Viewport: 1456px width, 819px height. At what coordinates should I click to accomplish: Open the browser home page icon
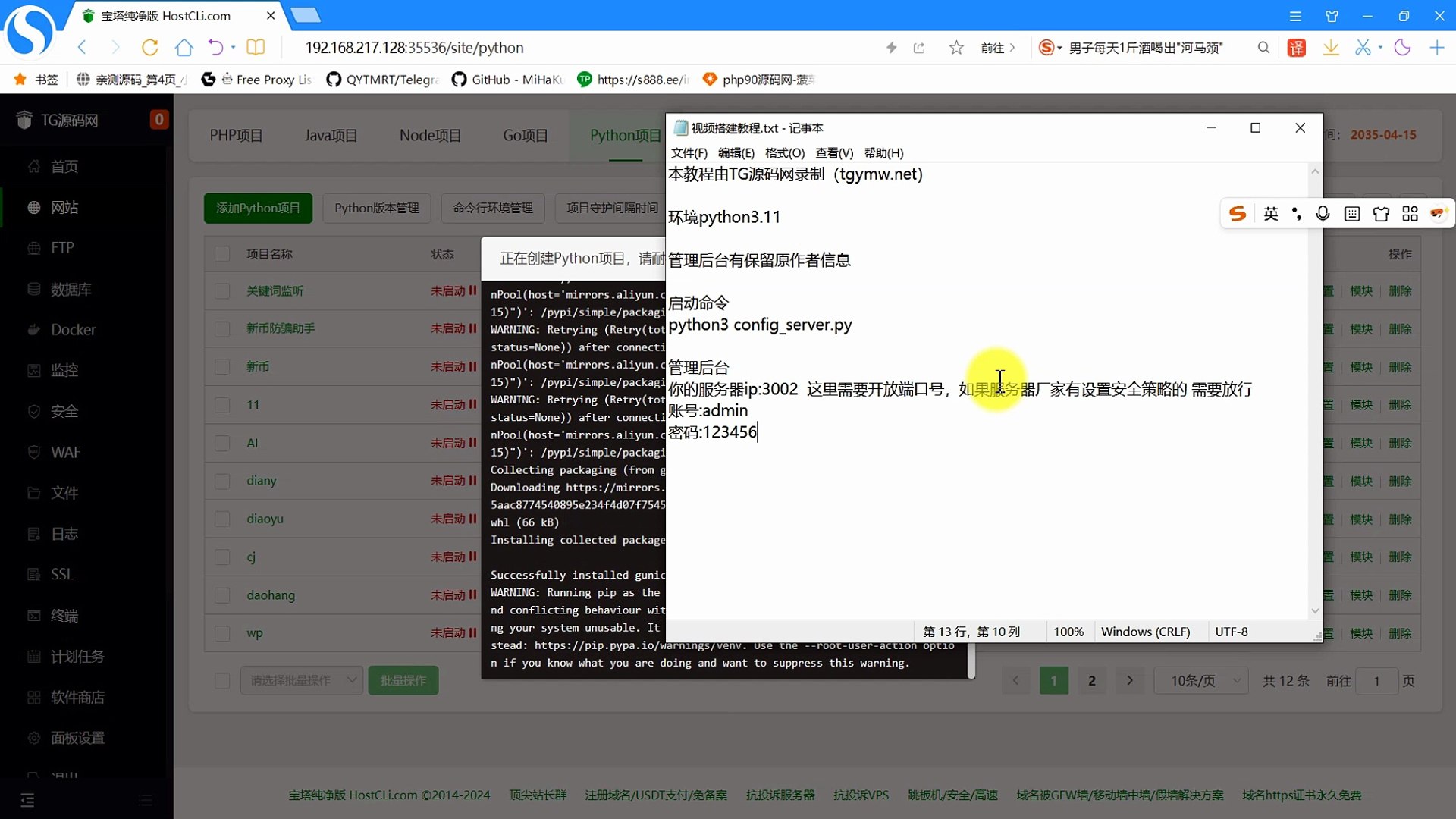click(x=184, y=48)
